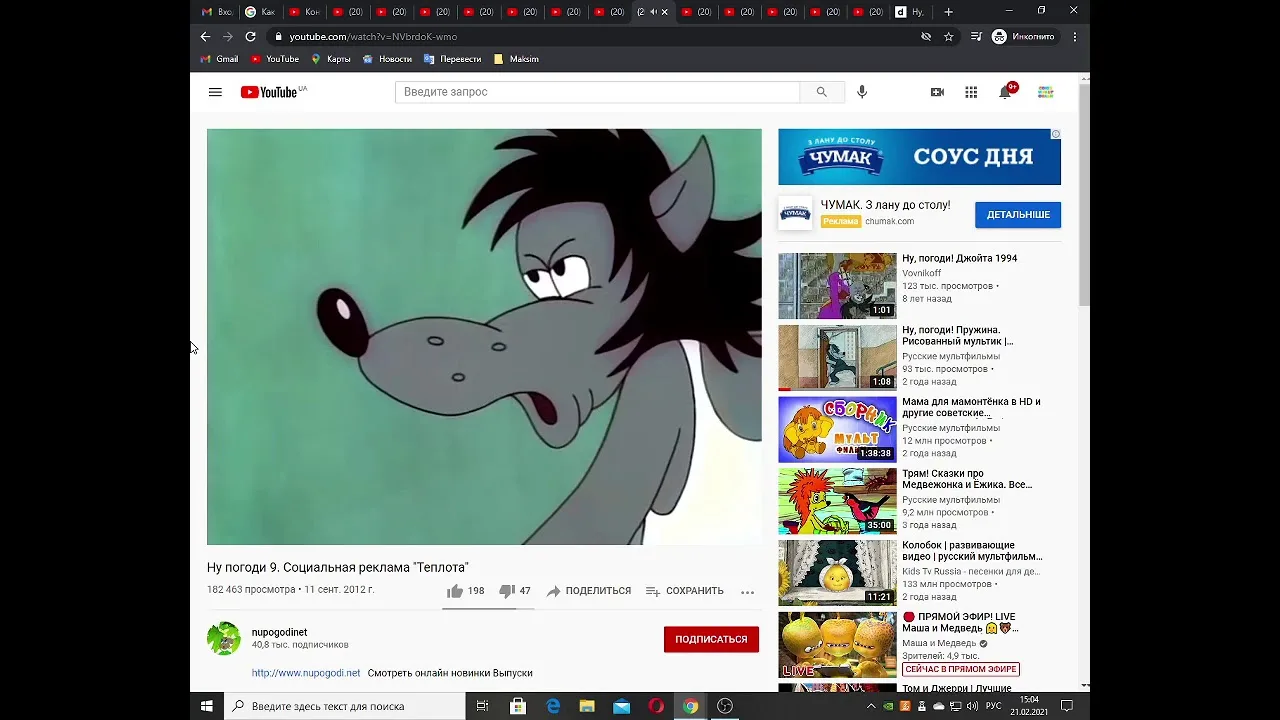Viewport: 1280px width, 720px height.
Task: Open the account avatar menu
Action: tap(1045, 92)
